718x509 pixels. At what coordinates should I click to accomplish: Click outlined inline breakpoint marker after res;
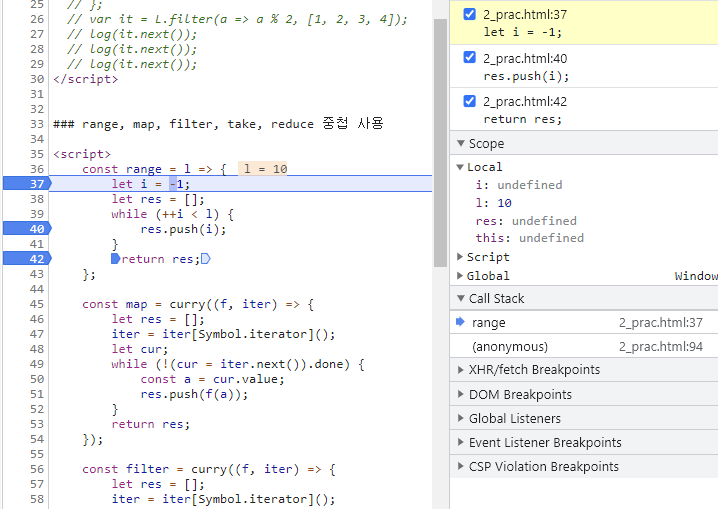pyautogui.click(x=206, y=259)
